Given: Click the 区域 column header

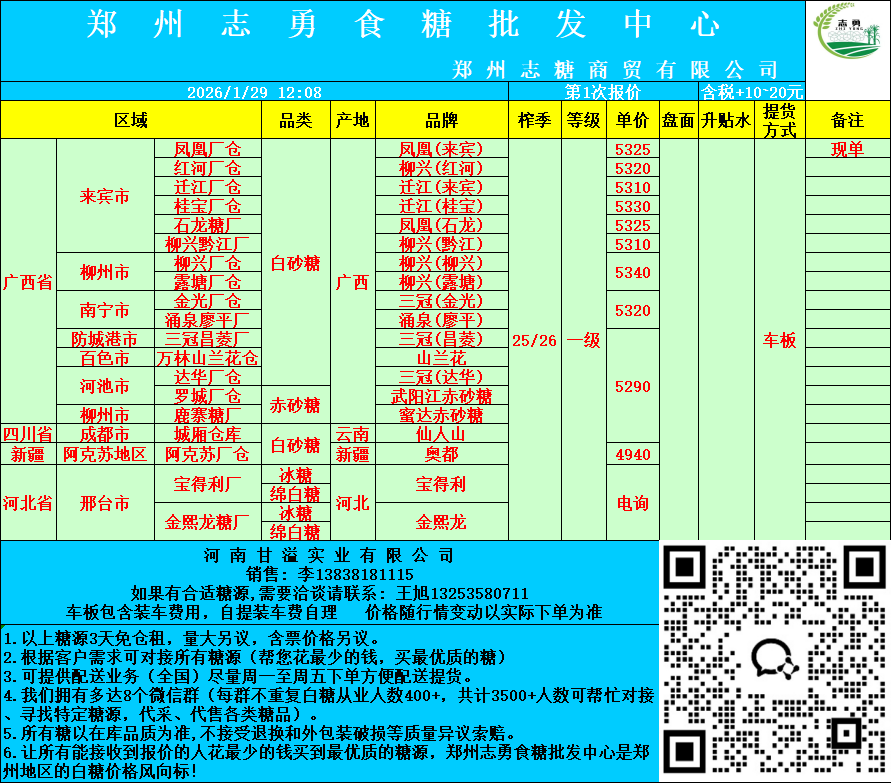Looking at the screenshot, I should coord(131,120).
